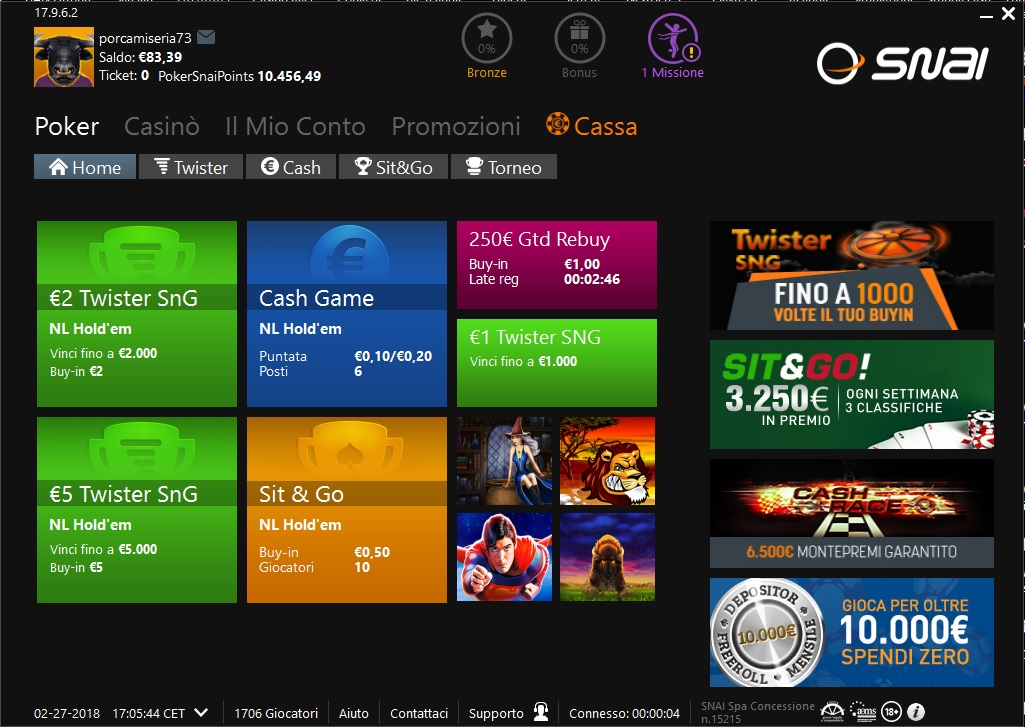Open the €1 Twister SNG tile
This screenshot has height=727, width=1025.
point(556,363)
